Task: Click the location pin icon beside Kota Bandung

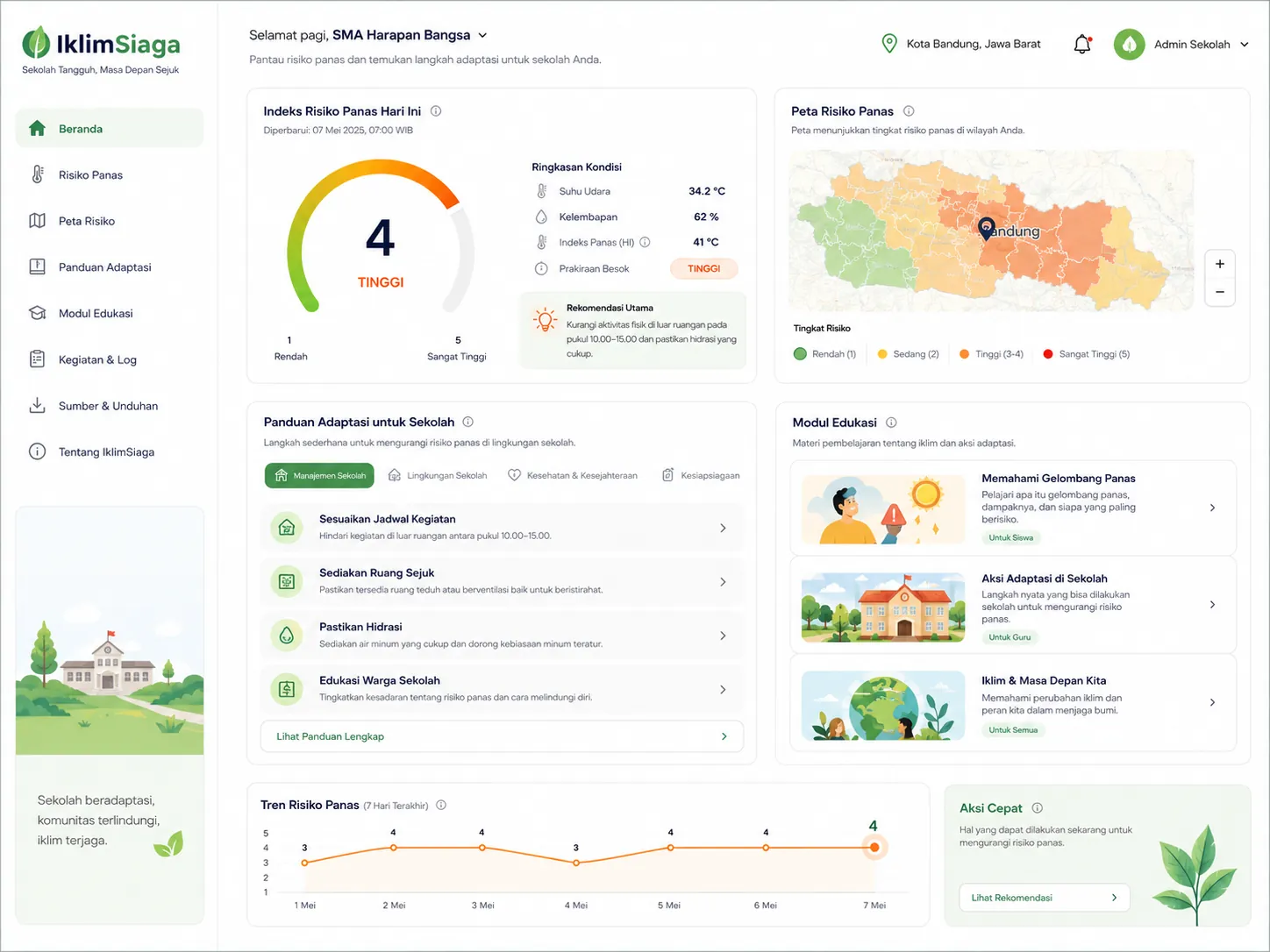Action: coord(888,44)
